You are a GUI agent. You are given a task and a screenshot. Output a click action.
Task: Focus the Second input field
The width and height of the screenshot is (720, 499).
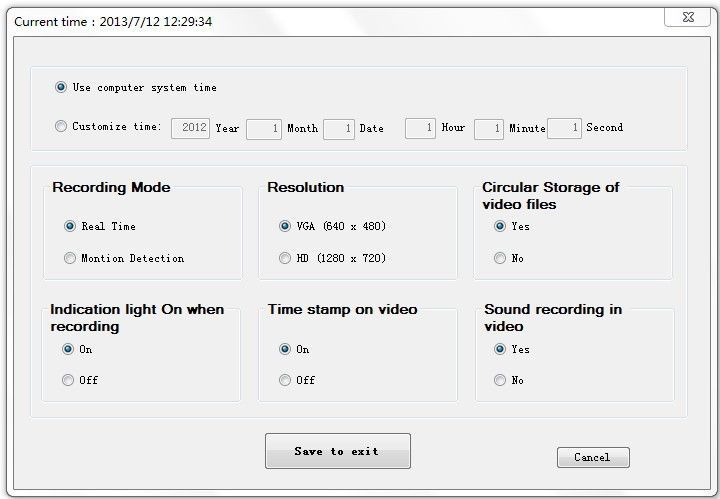pos(564,128)
